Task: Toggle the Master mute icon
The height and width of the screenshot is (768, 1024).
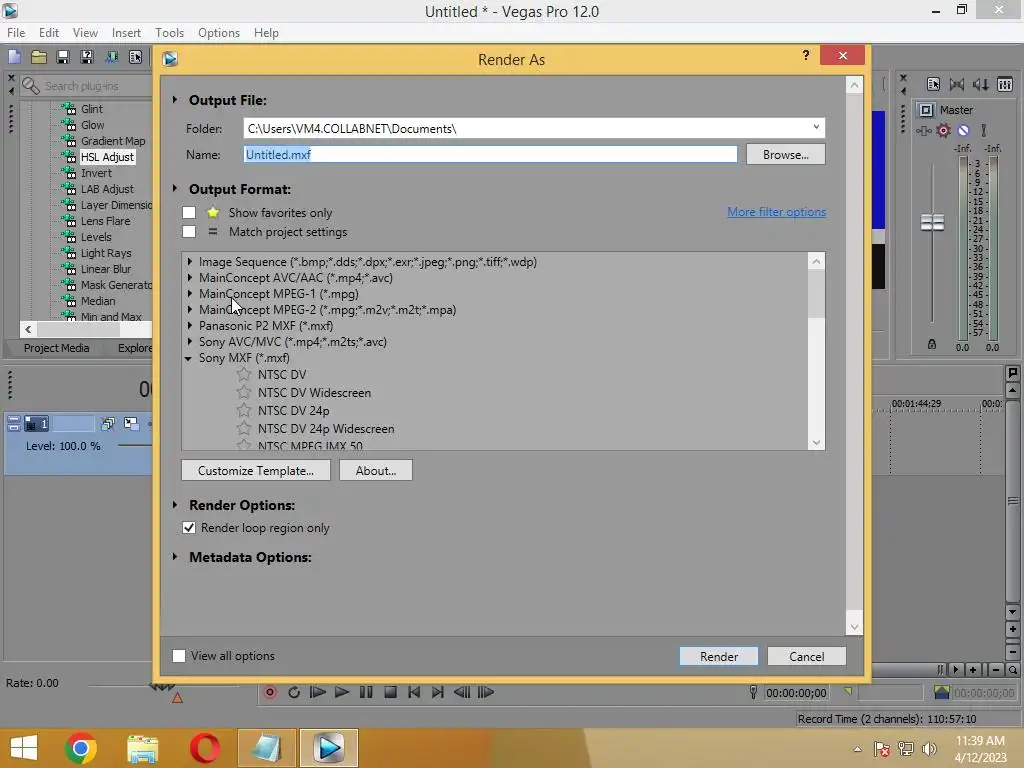Action: [963, 131]
